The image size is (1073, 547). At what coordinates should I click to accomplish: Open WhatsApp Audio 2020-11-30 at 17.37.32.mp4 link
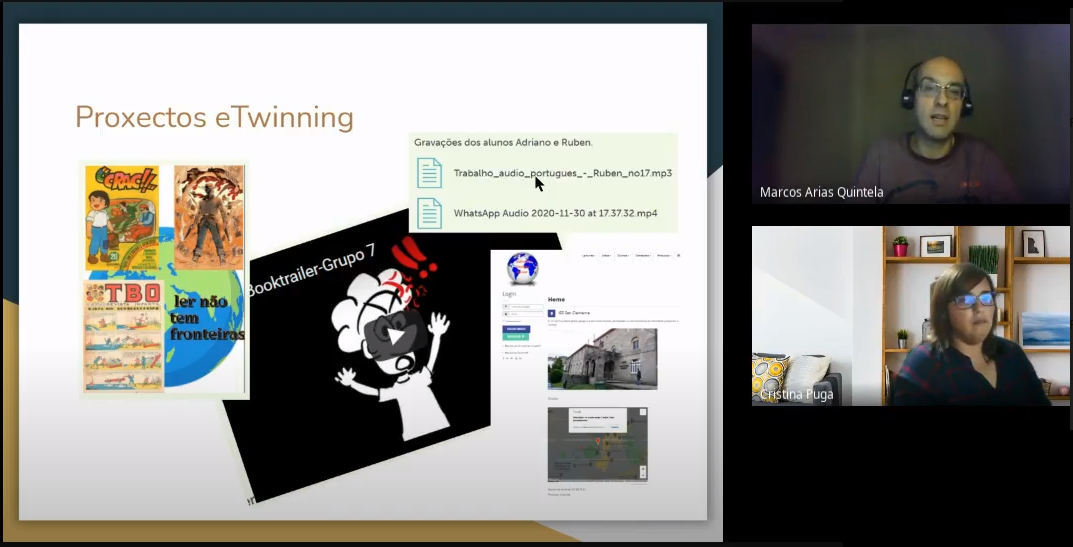pos(555,213)
